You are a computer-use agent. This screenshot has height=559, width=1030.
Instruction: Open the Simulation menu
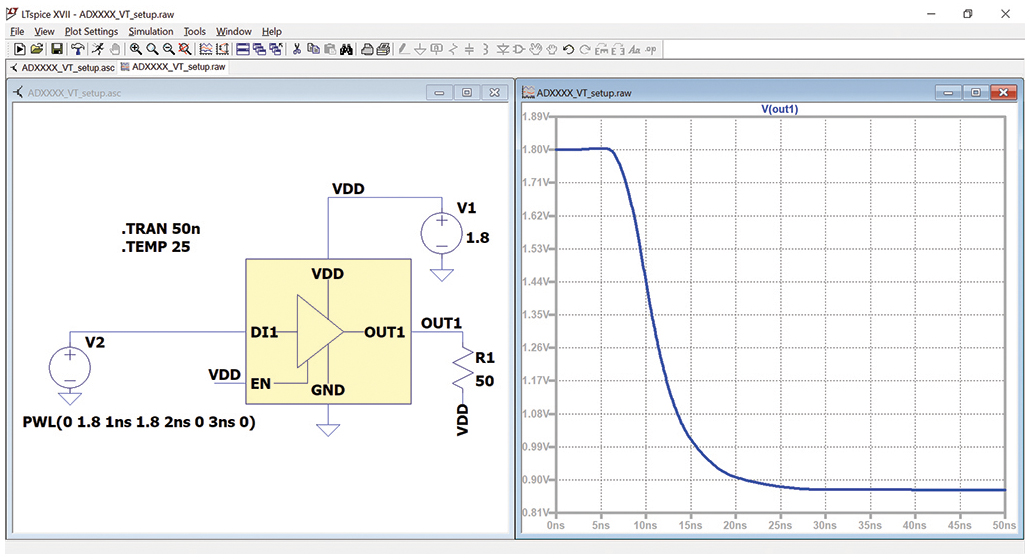(150, 32)
